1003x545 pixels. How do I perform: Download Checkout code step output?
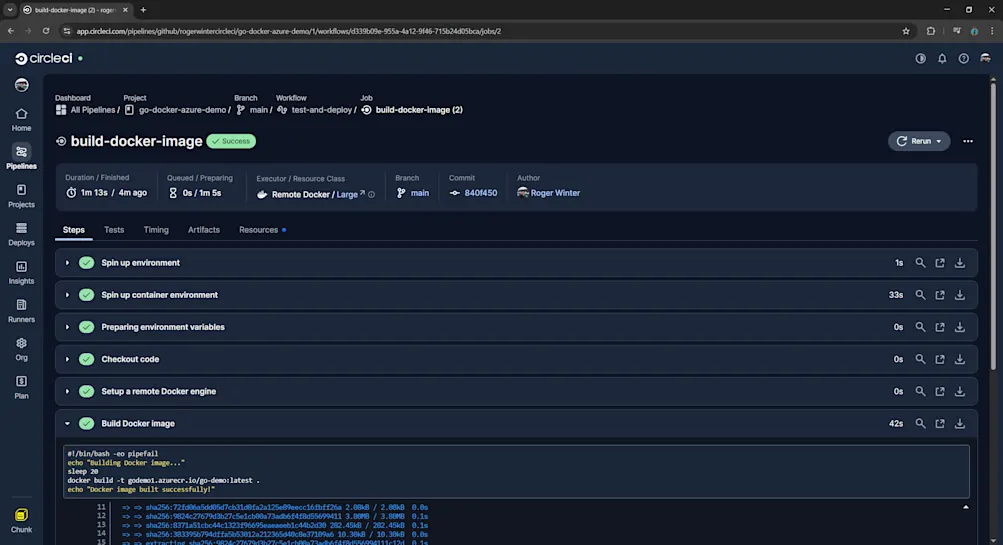coord(960,359)
